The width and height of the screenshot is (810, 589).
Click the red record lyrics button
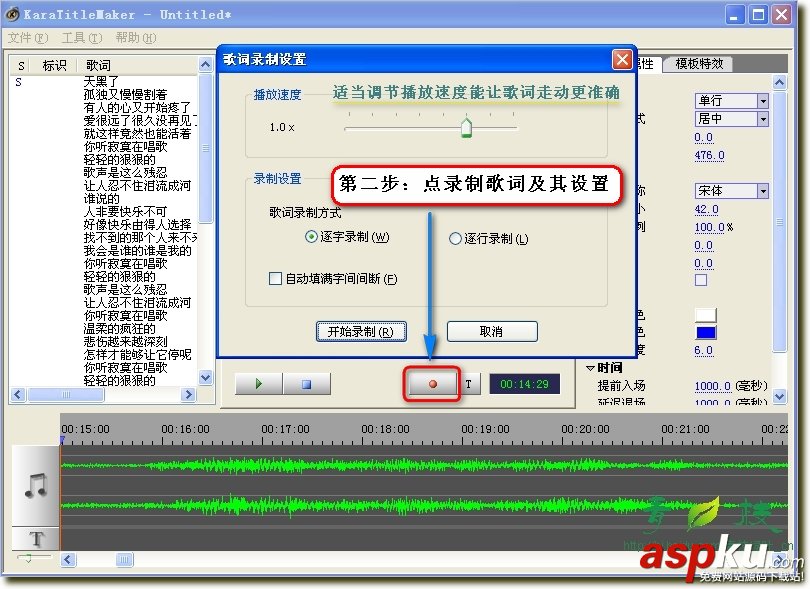[x=432, y=384]
